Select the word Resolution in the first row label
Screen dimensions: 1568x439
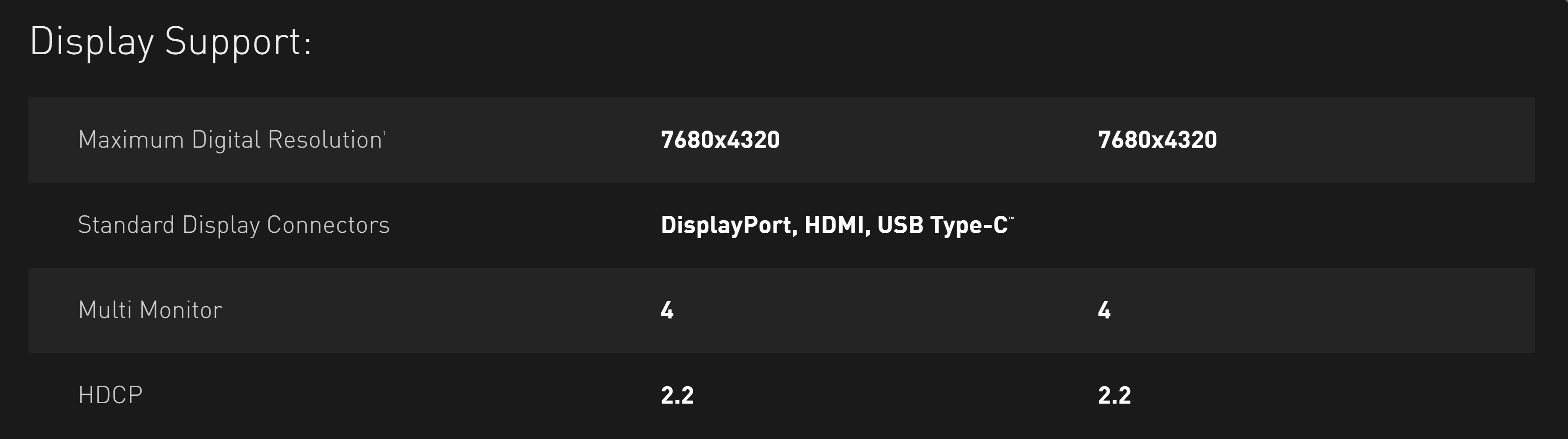tap(324, 140)
